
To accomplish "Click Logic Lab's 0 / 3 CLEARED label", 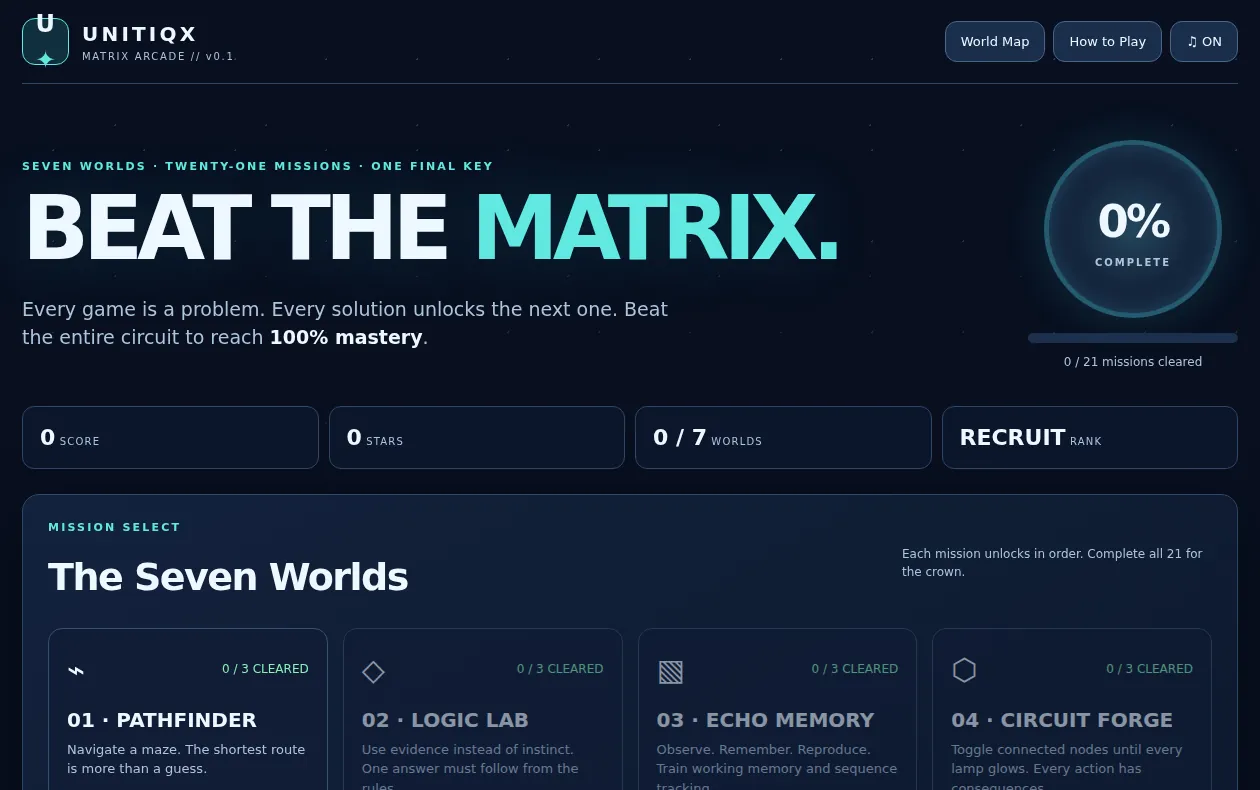I will [560, 669].
